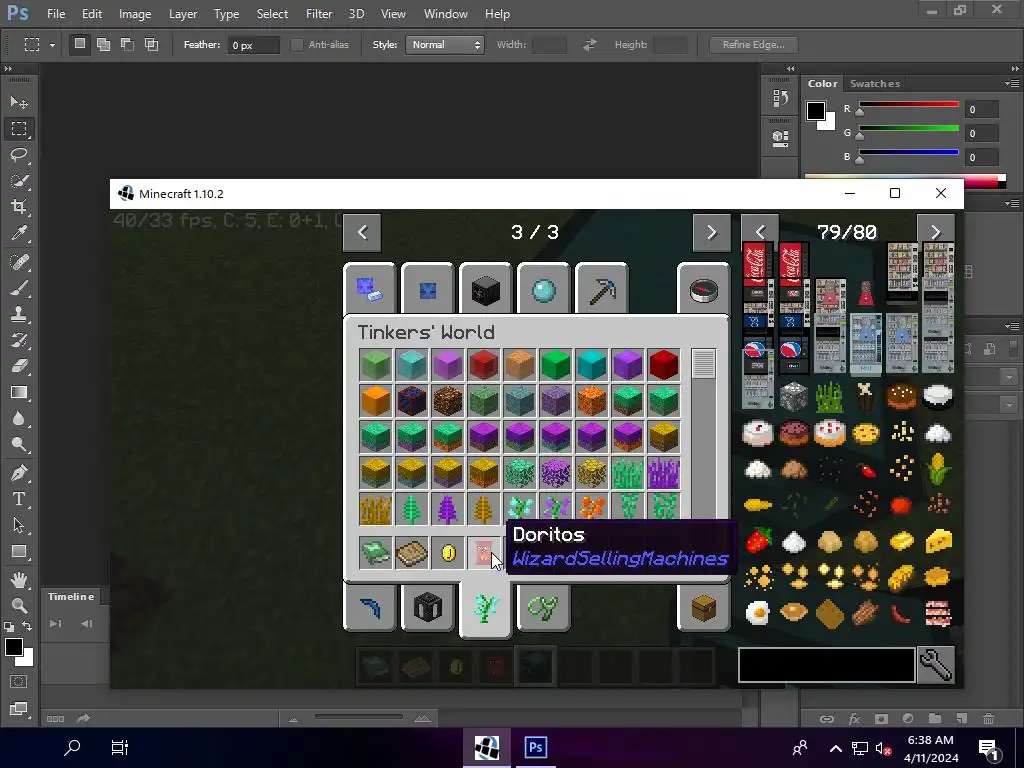Toggle Quick Mask mode
Screen dimensions: 1024x768
click(19, 682)
